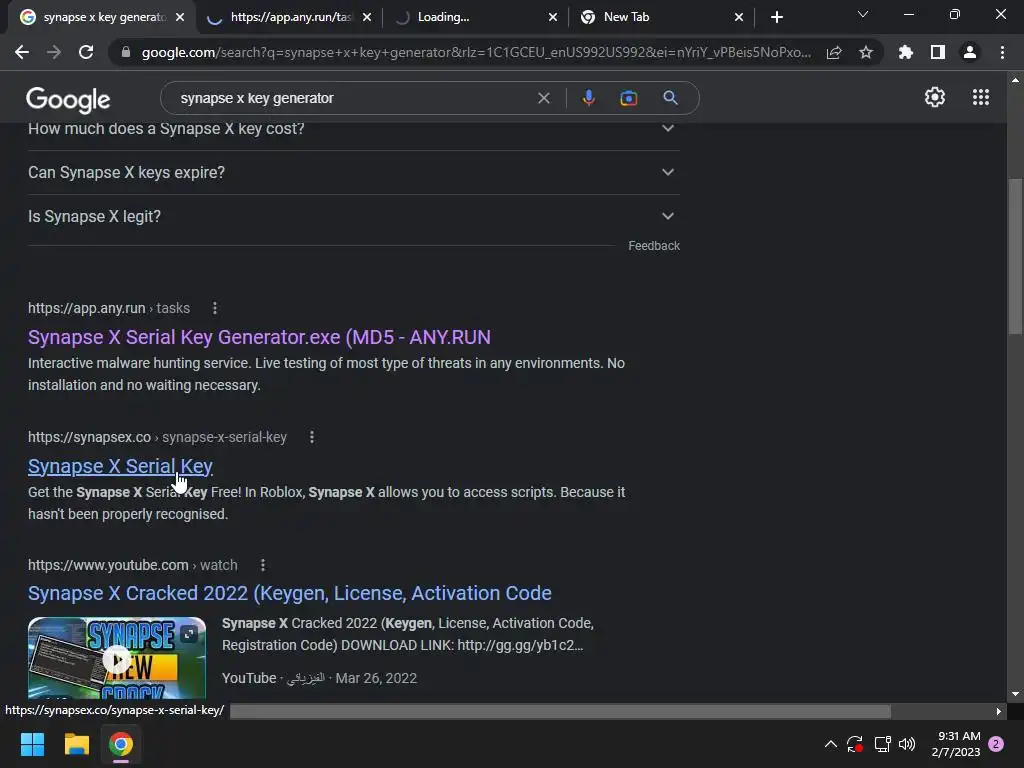1024x768 pixels.
Task: Click the scroll right arrow at bottom
Action: [x=999, y=711]
